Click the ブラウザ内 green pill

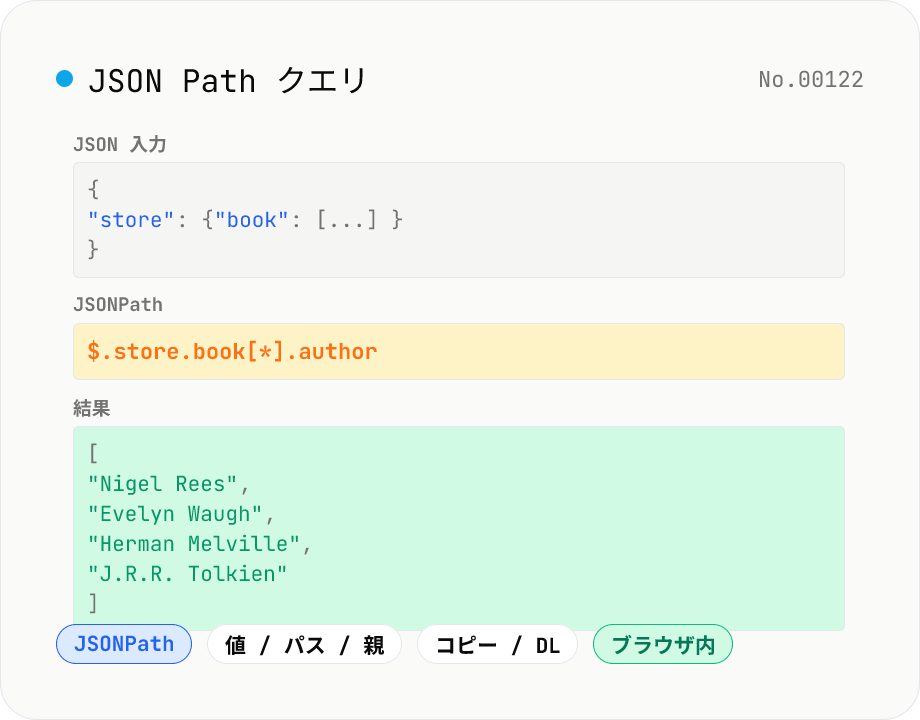(x=663, y=644)
